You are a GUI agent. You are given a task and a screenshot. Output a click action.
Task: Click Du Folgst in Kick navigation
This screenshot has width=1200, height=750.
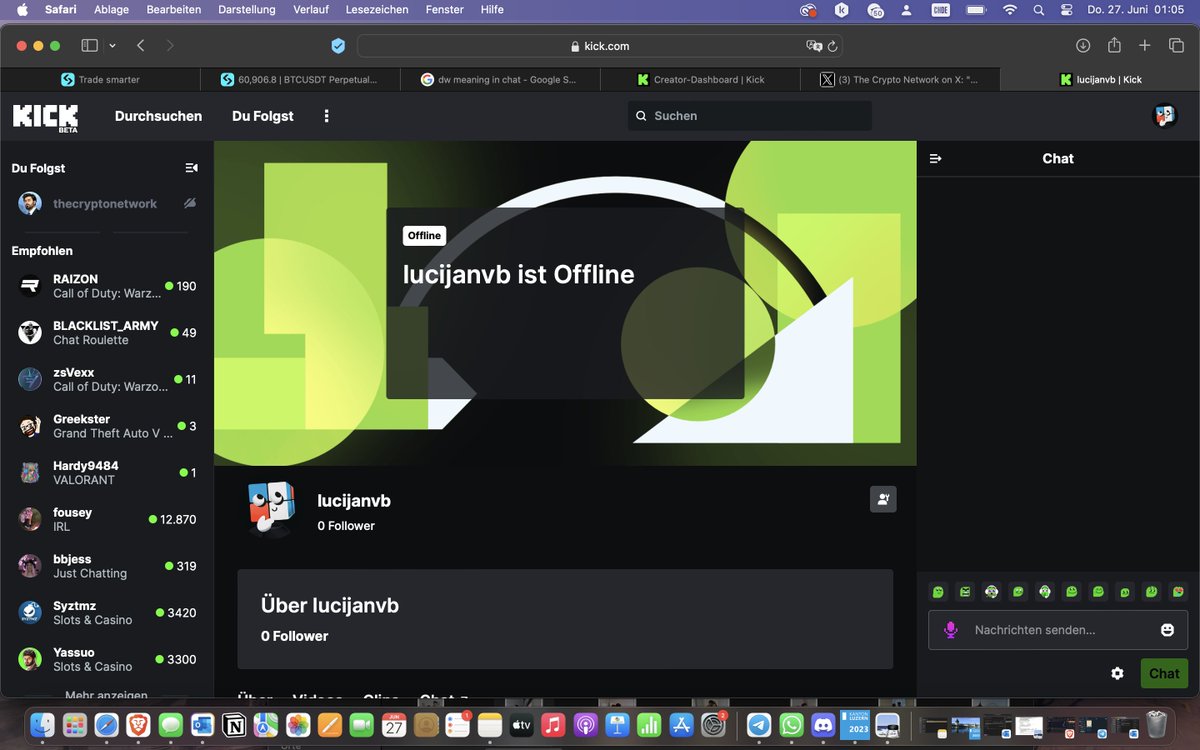coord(263,116)
